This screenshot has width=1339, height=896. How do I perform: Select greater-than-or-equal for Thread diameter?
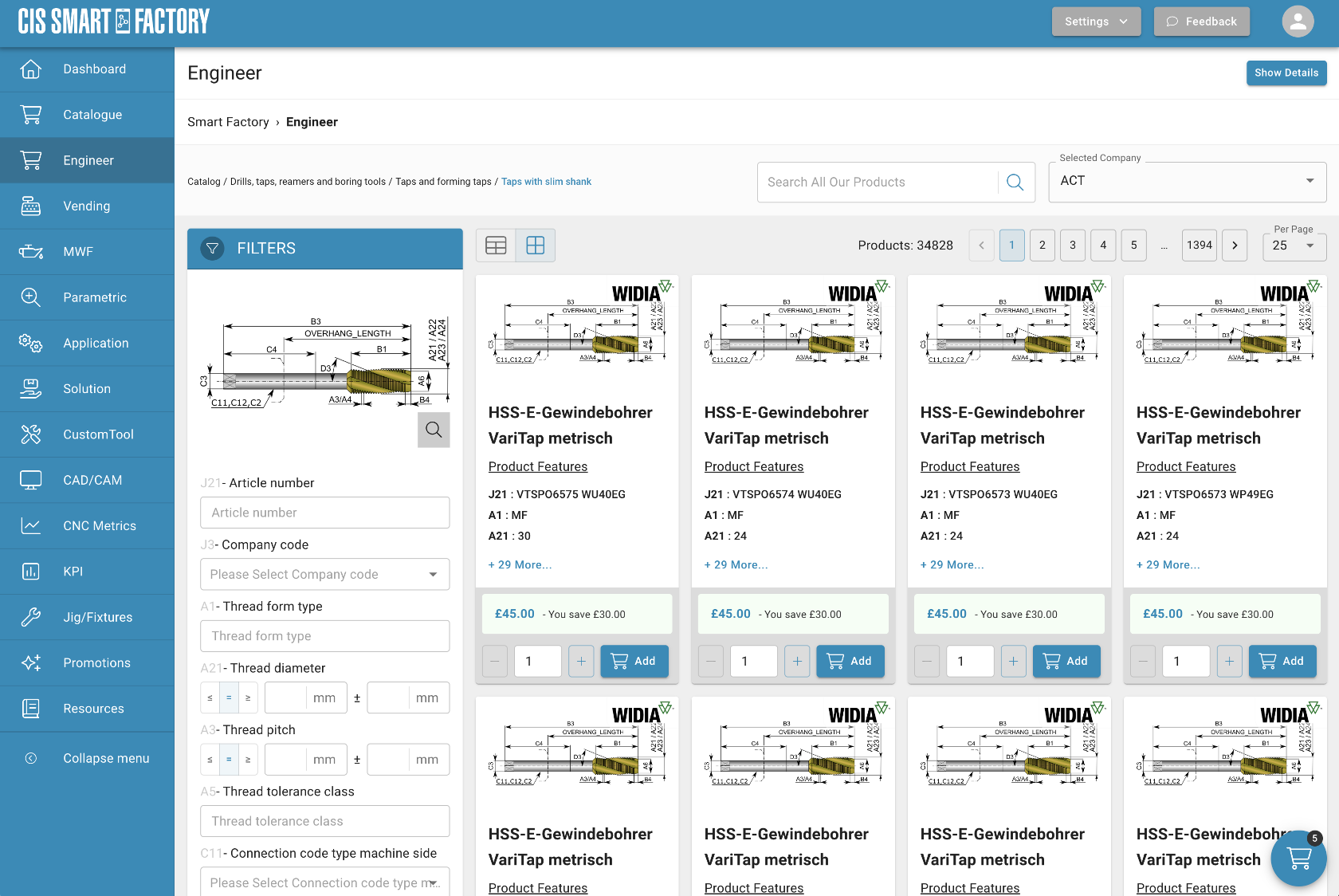[x=248, y=698]
